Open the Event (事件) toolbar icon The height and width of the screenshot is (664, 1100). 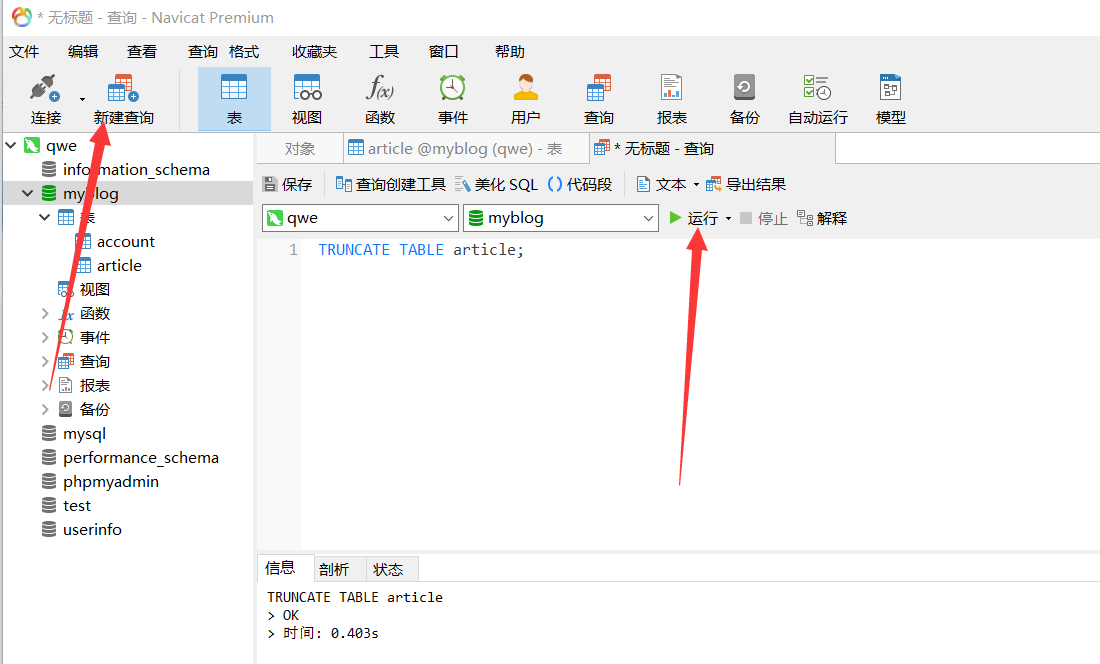[x=452, y=99]
